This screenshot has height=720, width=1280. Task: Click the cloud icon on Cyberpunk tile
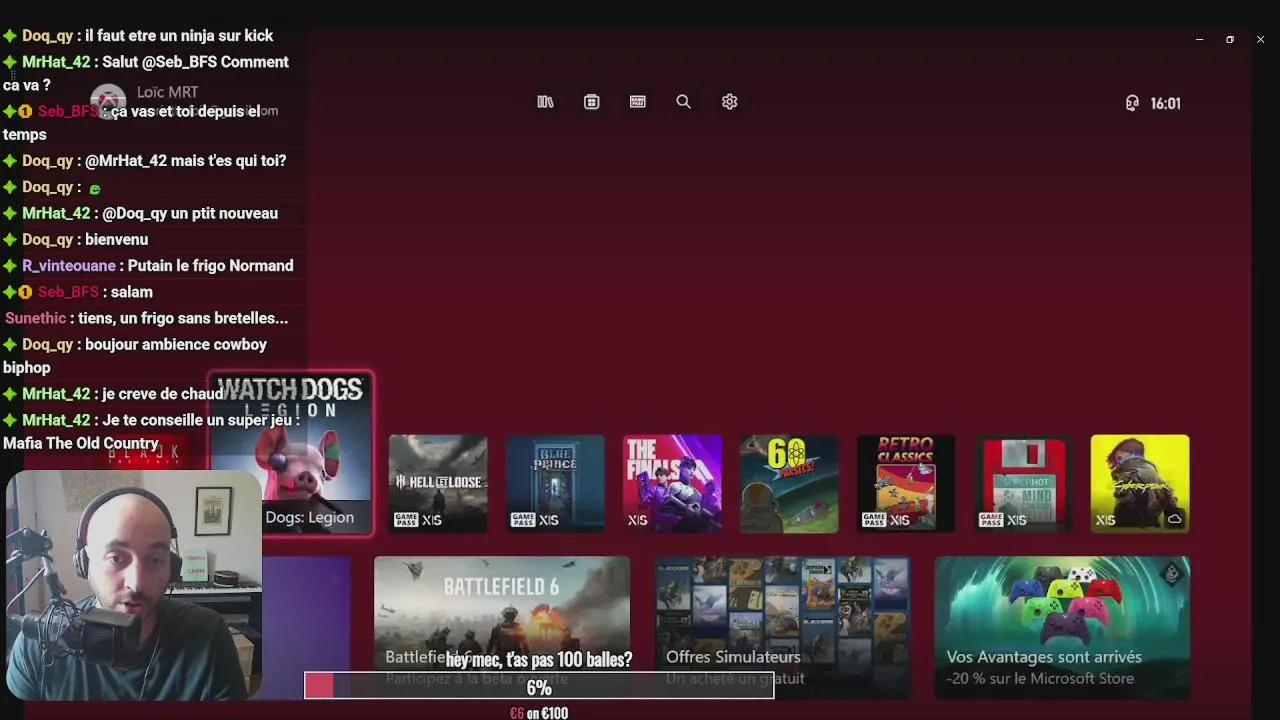pos(1175,520)
